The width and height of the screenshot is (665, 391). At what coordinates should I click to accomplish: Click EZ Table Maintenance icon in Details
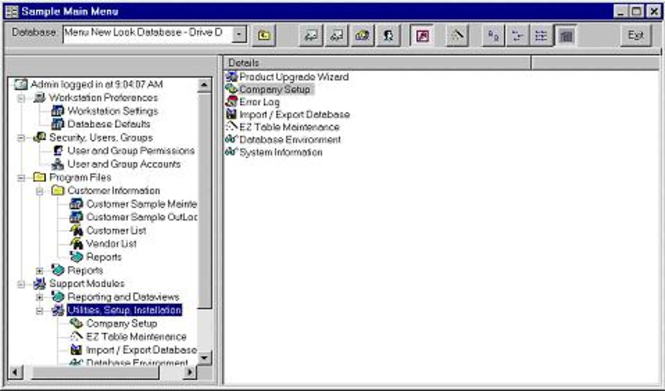pyautogui.click(x=232, y=127)
